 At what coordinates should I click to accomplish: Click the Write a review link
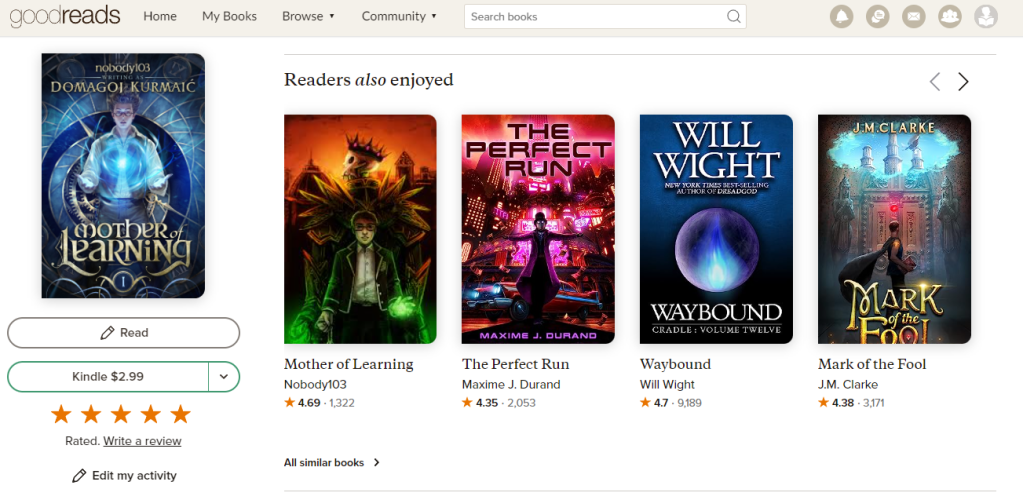point(142,441)
